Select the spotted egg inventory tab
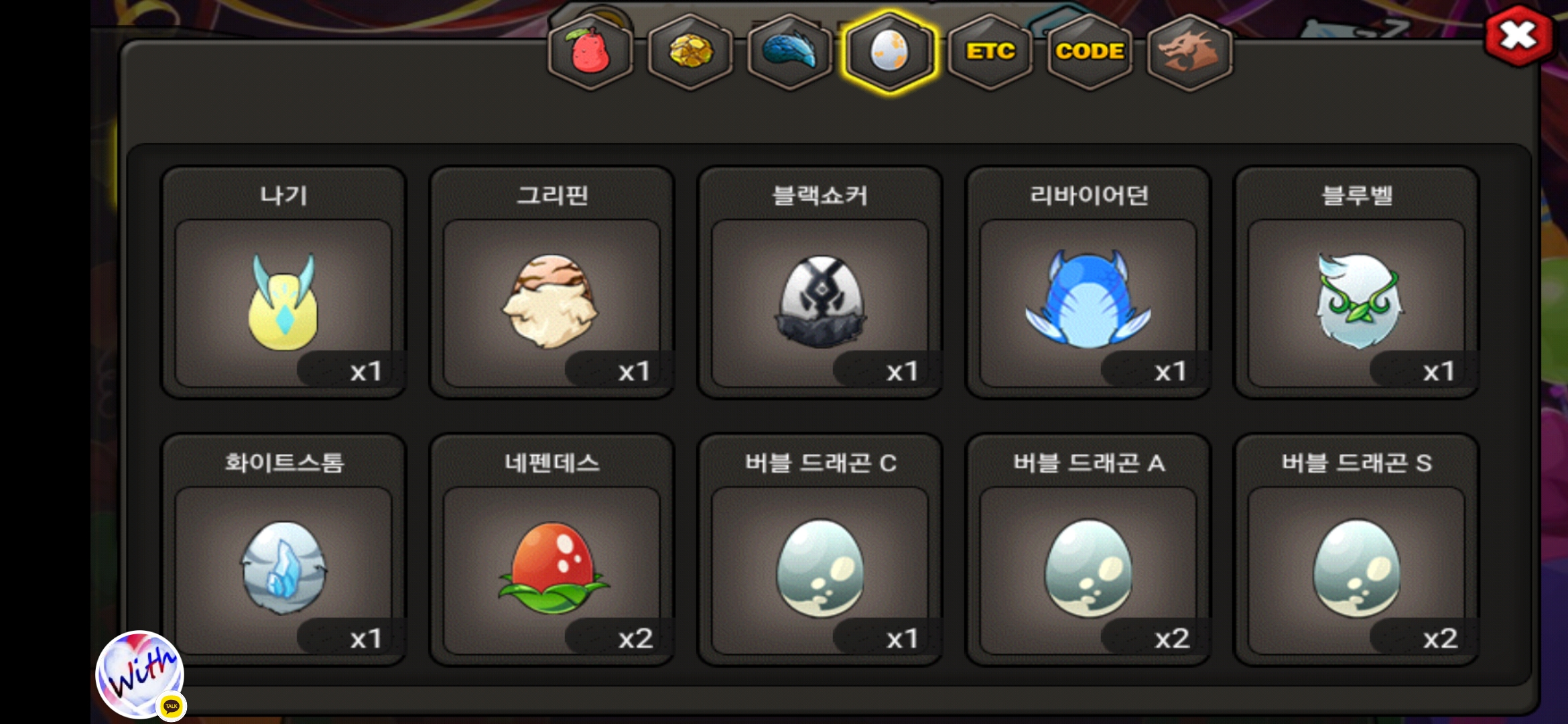This screenshot has width=1568, height=724. (889, 52)
